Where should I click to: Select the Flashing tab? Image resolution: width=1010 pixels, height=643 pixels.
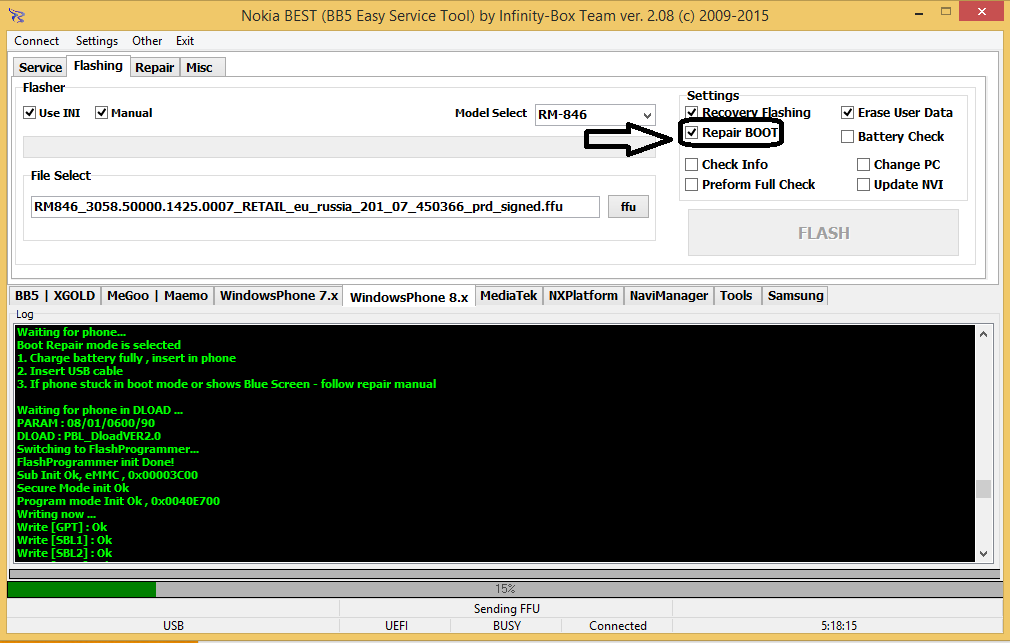(x=98, y=66)
